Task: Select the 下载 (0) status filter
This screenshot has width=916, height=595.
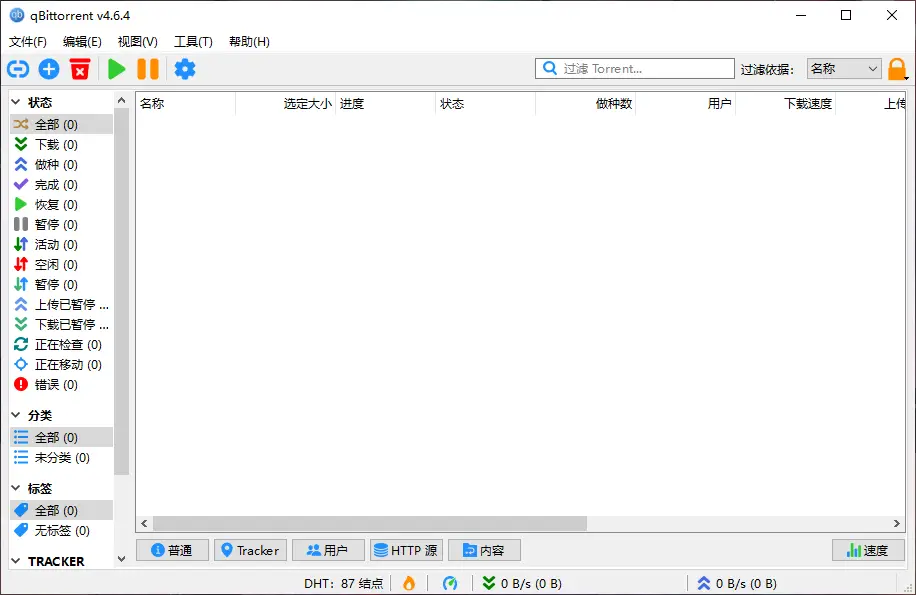Action: (x=56, y=145)
